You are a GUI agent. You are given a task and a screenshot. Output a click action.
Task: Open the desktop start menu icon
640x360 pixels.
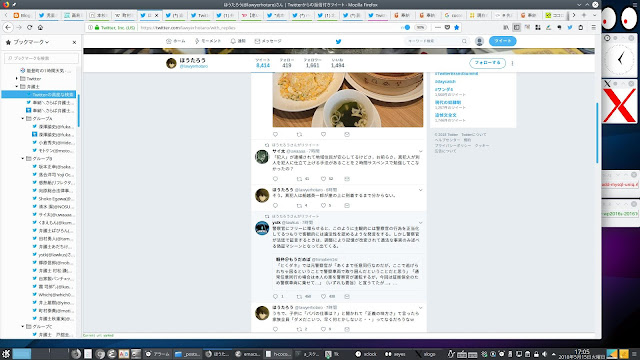pyautogui.click(x=6, y=354)
